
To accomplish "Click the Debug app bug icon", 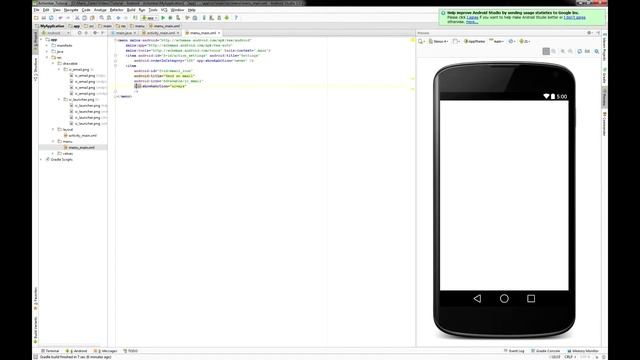I will [171, 18].
